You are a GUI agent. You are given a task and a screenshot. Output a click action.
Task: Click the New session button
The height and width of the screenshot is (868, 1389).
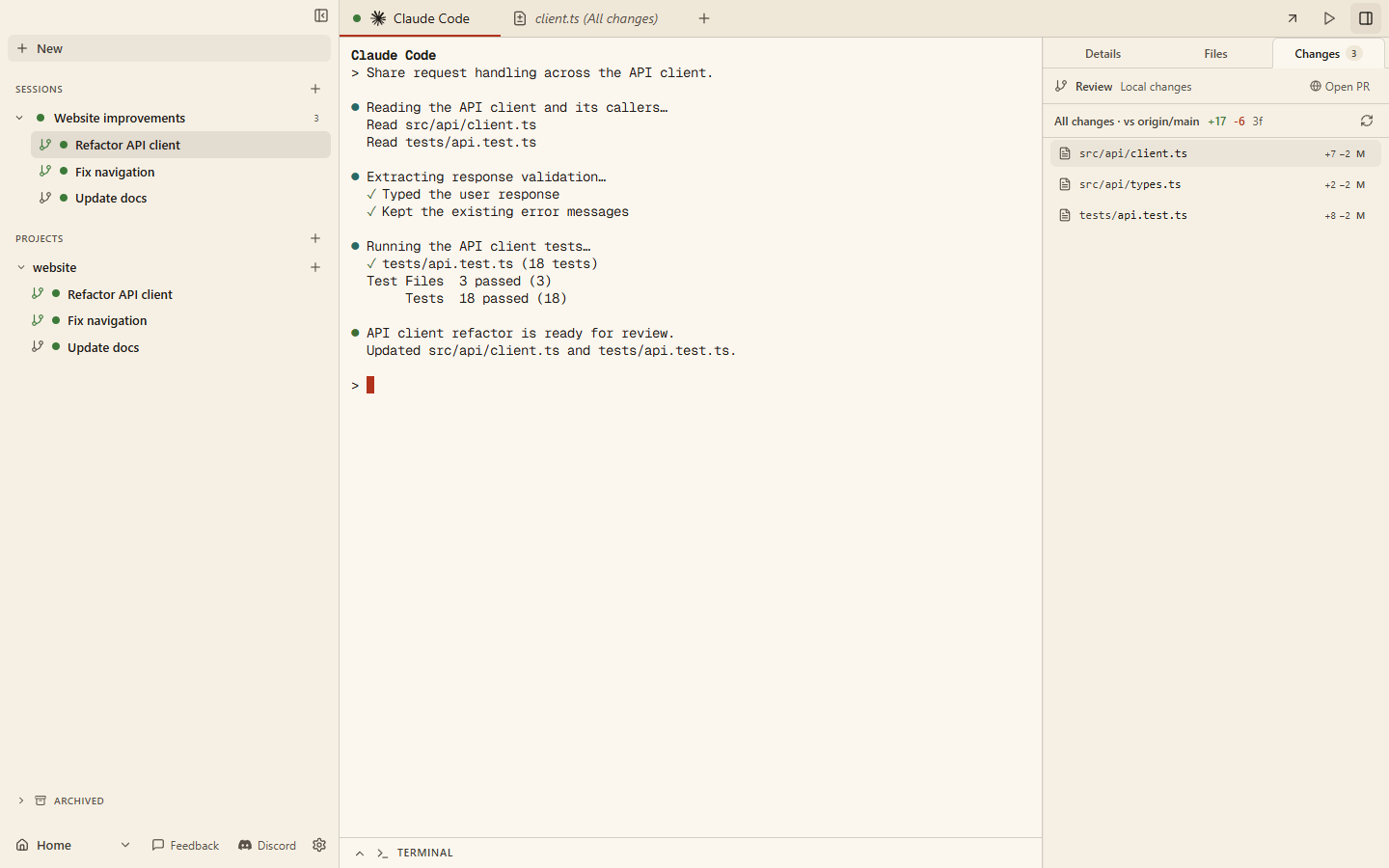pos(169,48)
